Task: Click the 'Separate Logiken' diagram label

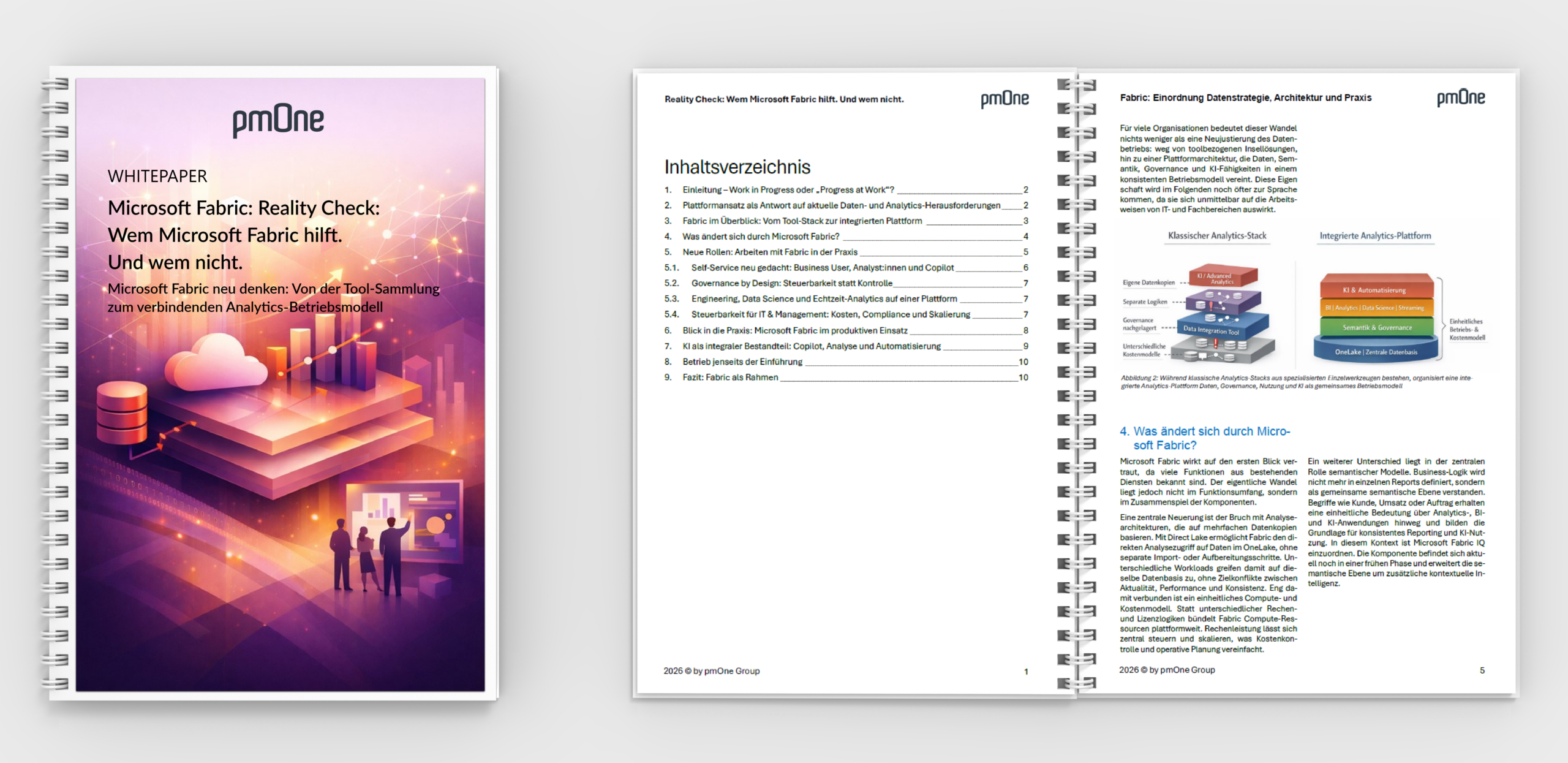Action: pos(1145,302)
